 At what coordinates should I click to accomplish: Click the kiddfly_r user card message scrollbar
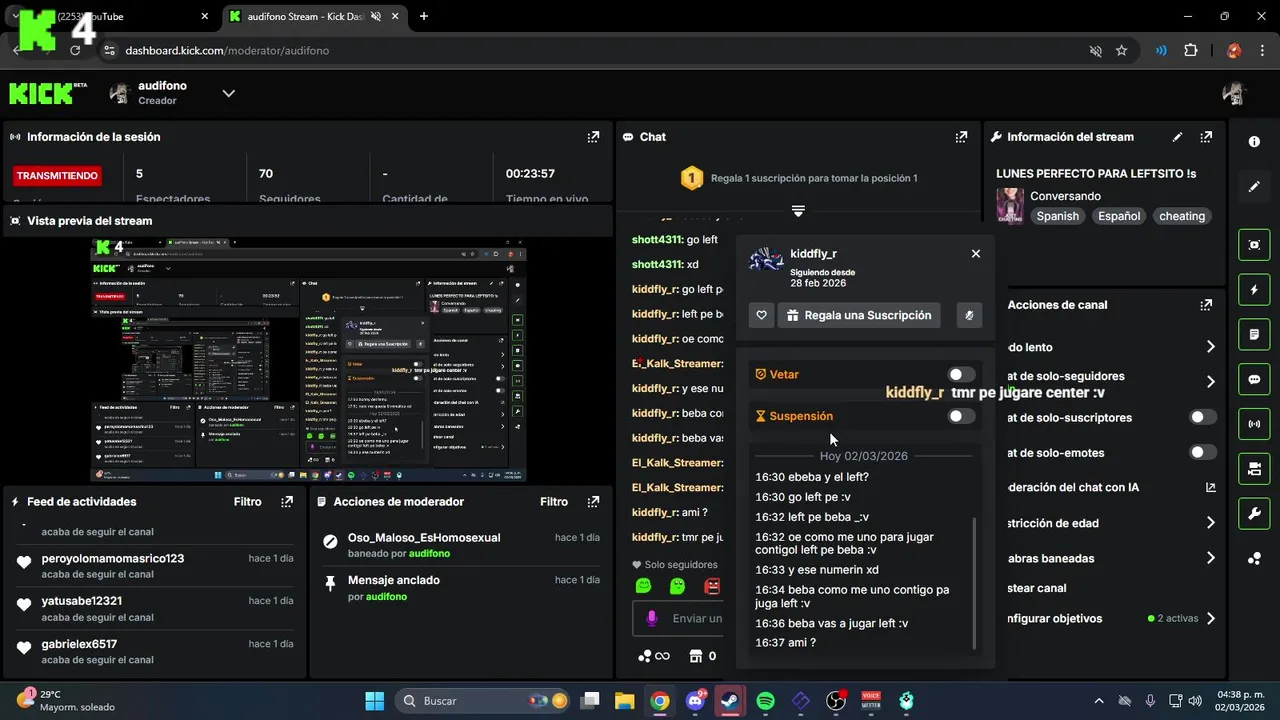(x=975, y=585)
